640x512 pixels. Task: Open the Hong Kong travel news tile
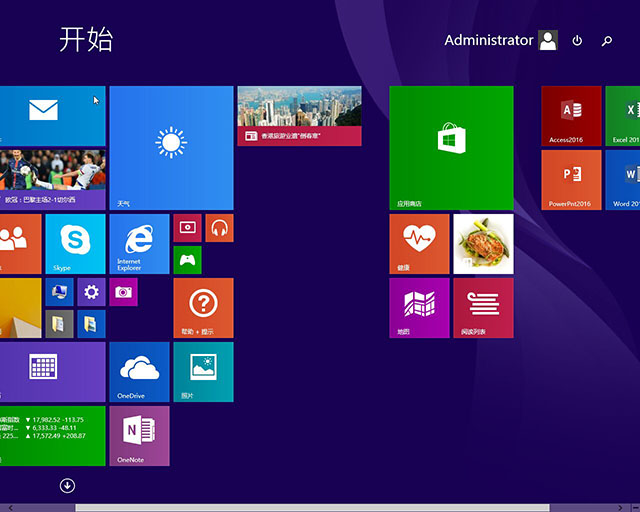tap(299, 116)
